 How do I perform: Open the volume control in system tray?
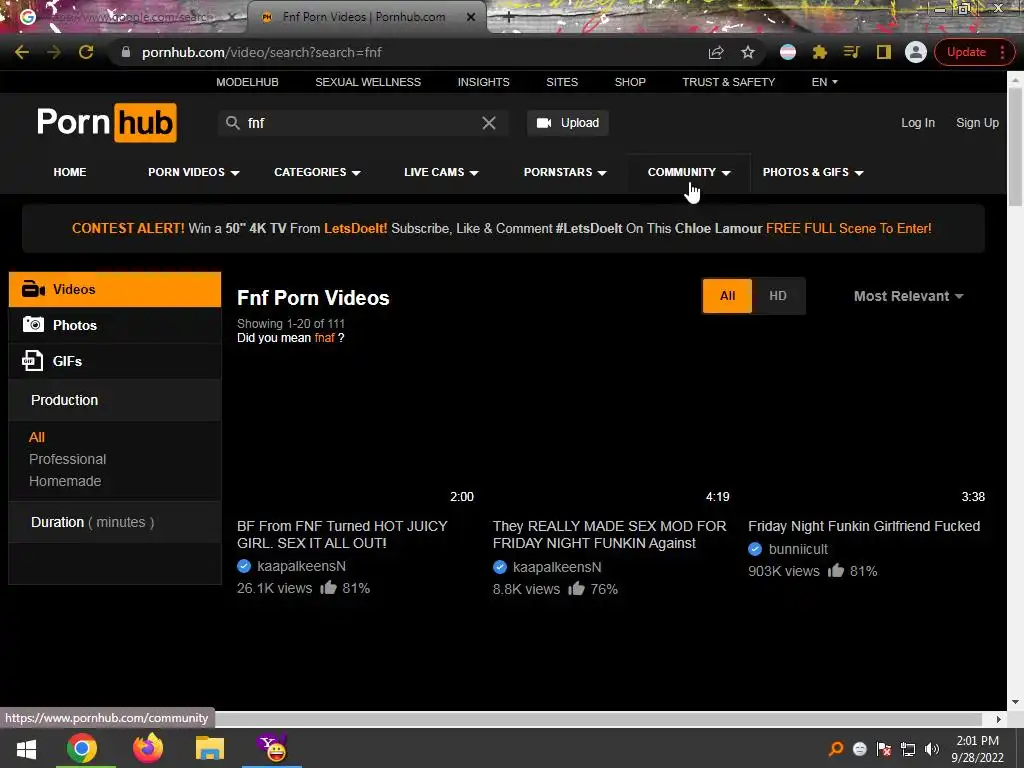(932, 749)
